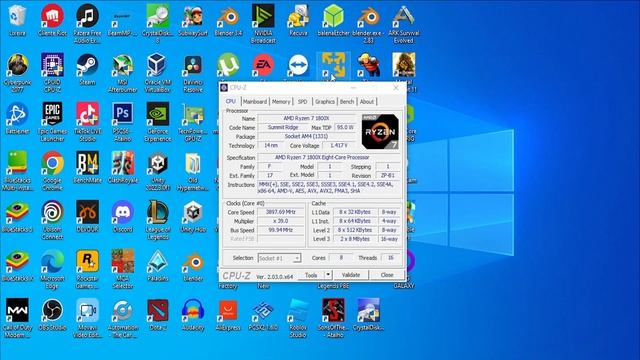Viewport: 640px width, 360px height.
Task: Launch NVIDIA Broadcast desktop icon
Action: (x=263, y=24)
